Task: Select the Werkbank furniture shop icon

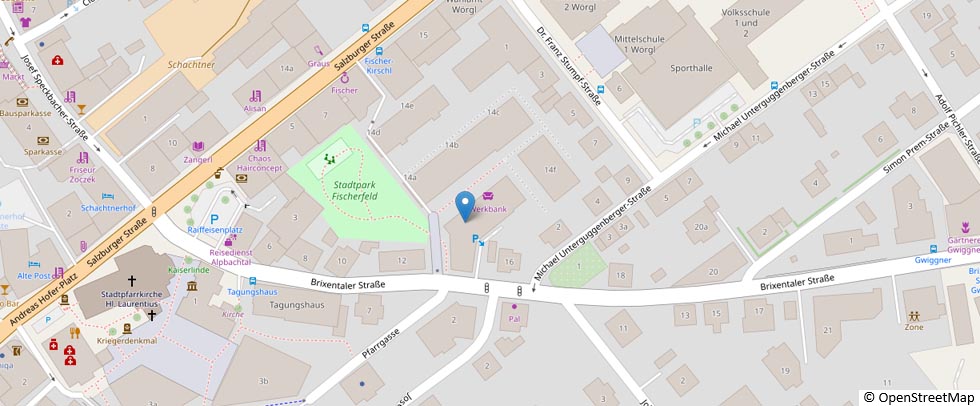Action: 488,196
